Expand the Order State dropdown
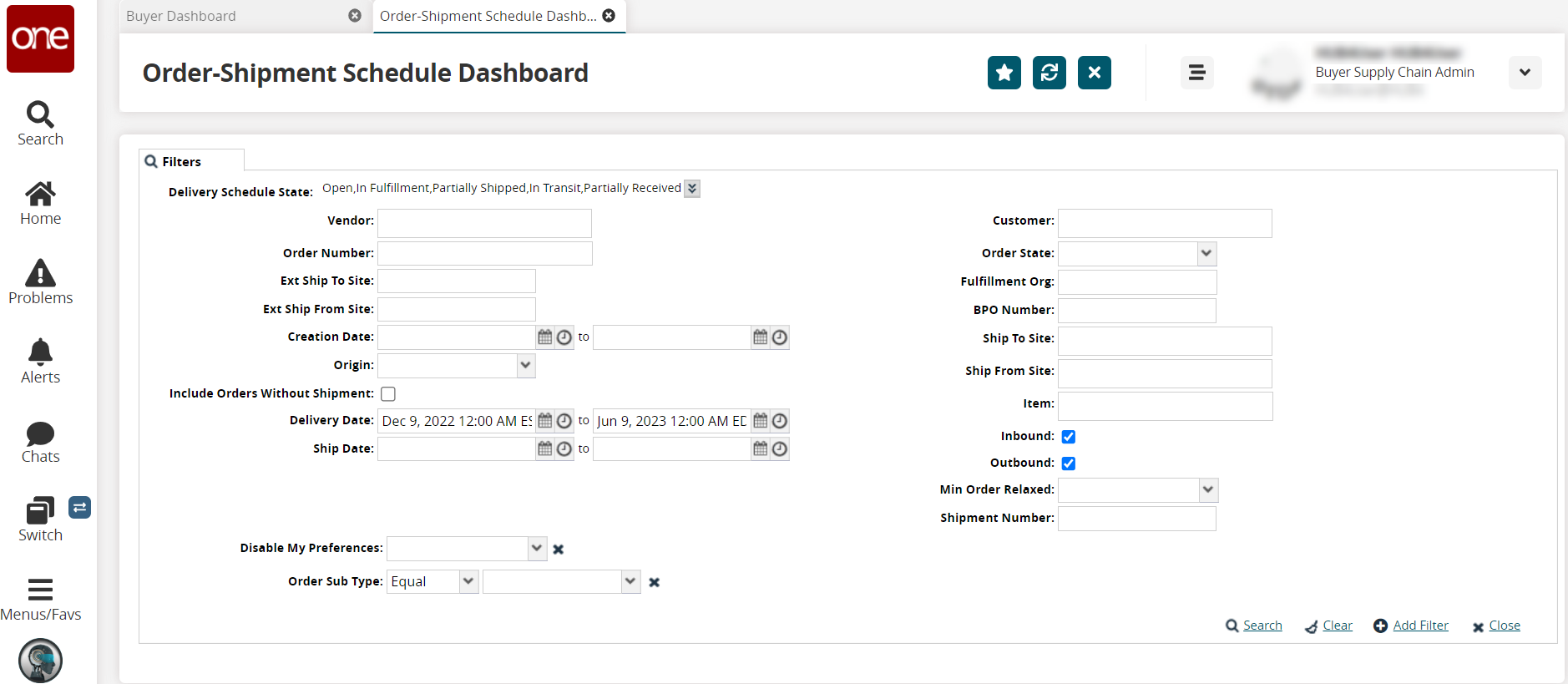 [x=1206, y=253]
